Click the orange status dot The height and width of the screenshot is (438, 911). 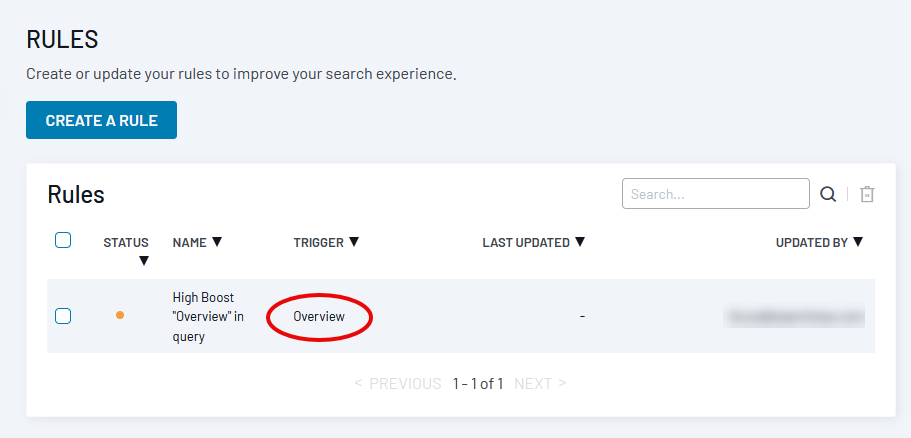click(x=120, y=316)
